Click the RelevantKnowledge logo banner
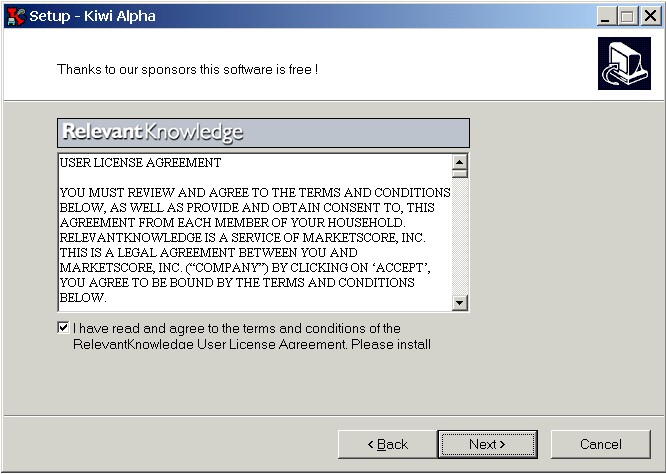Screen dimensions: 666x474 (263, 133)
